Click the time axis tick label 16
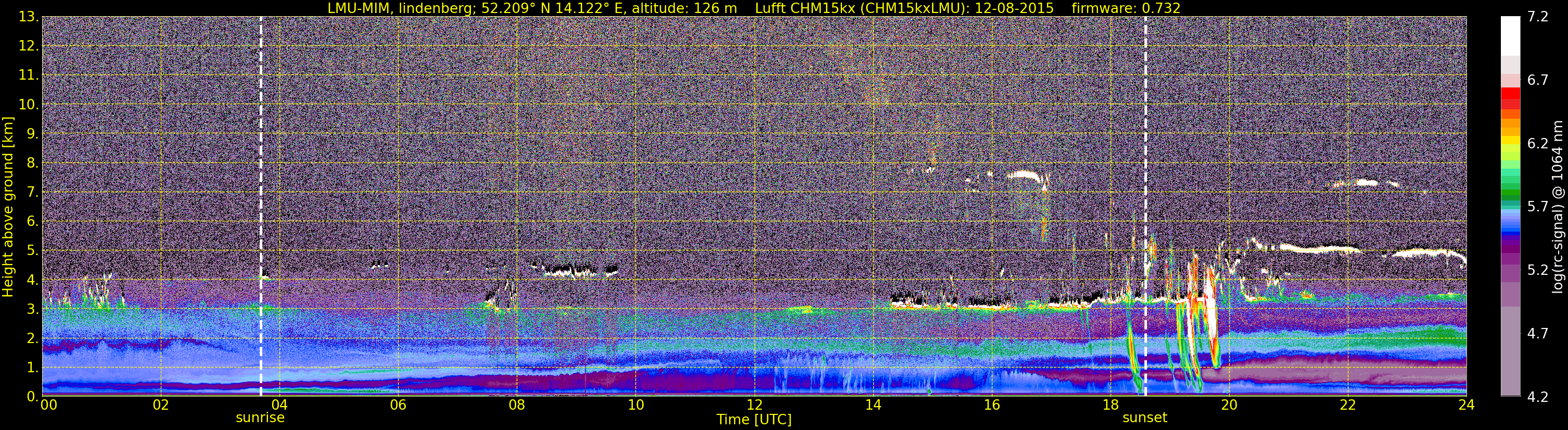This screenshot has width=1568, height=430. pos(991,405)
